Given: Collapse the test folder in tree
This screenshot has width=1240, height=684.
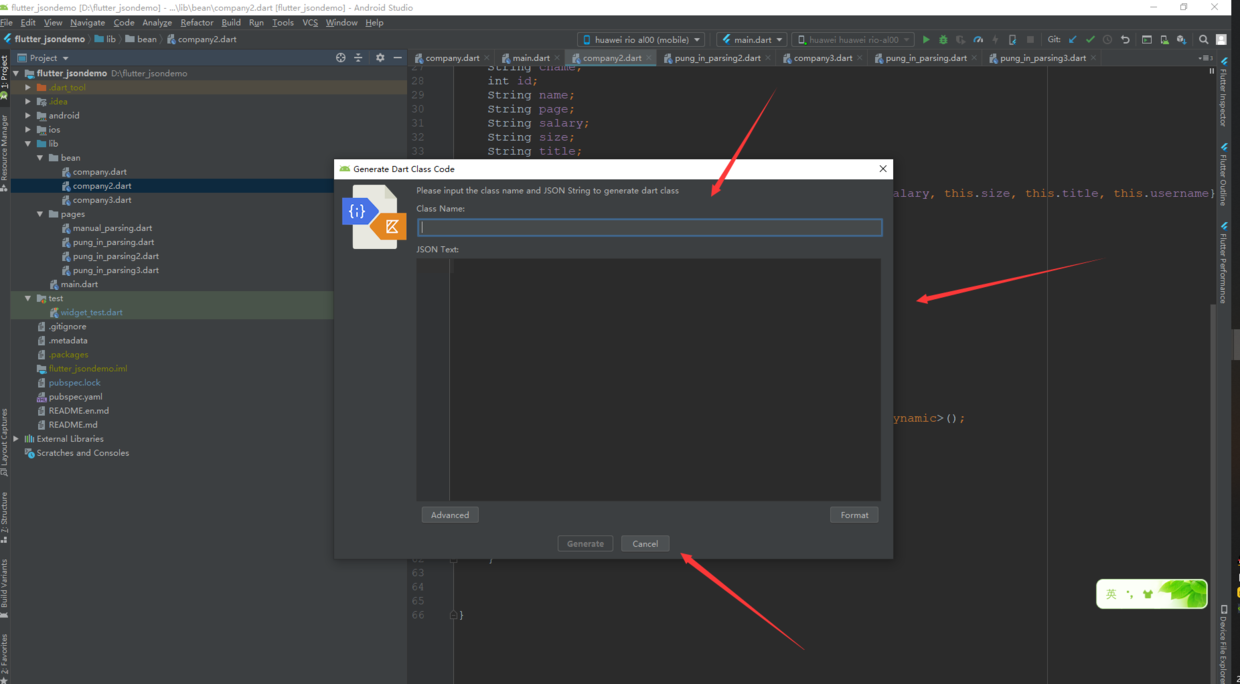Looking at the screenshot, I should coord(28,298).
